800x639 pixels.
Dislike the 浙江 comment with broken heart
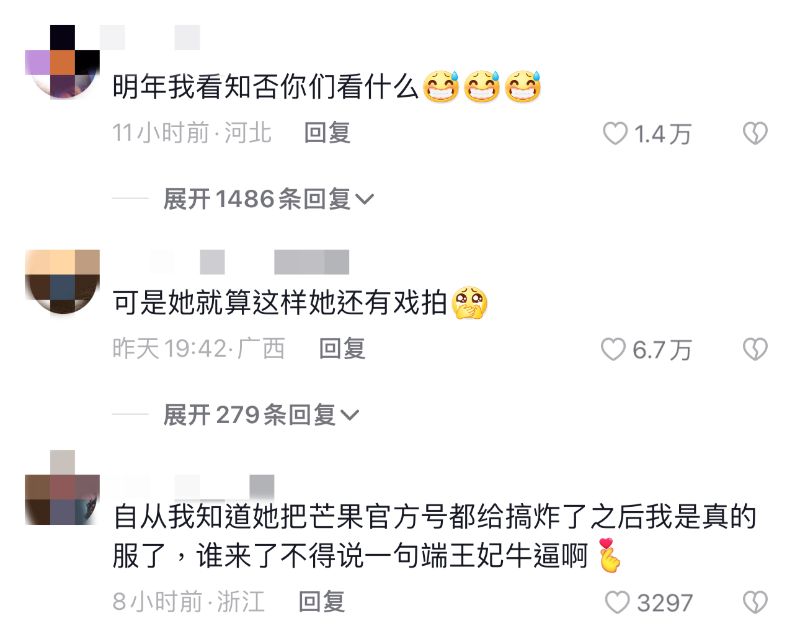[x=755, y=602]
